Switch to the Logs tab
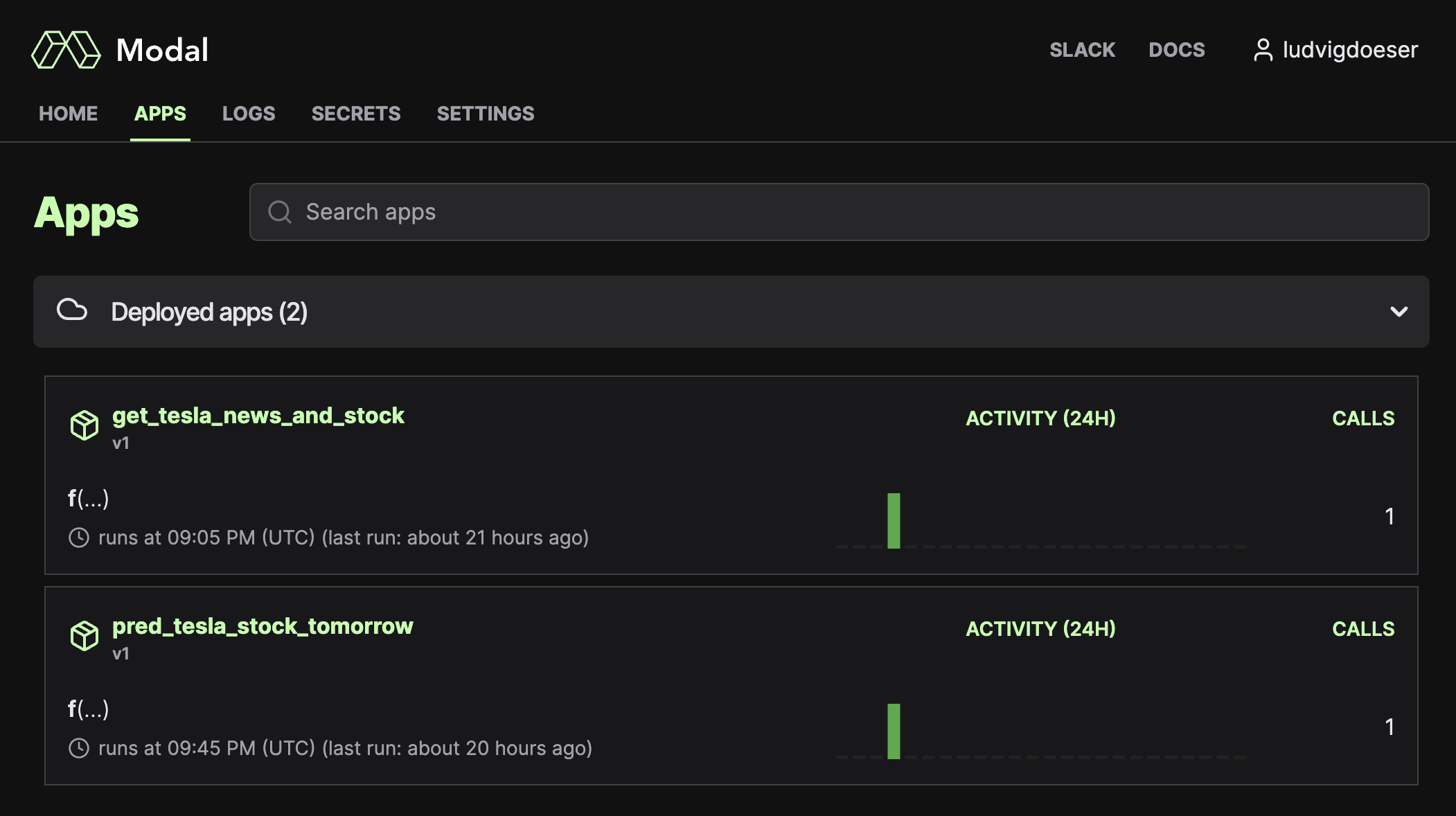The height and width of the screenshot is (816, 1456). pyautogui.click(x=249, y=114)
